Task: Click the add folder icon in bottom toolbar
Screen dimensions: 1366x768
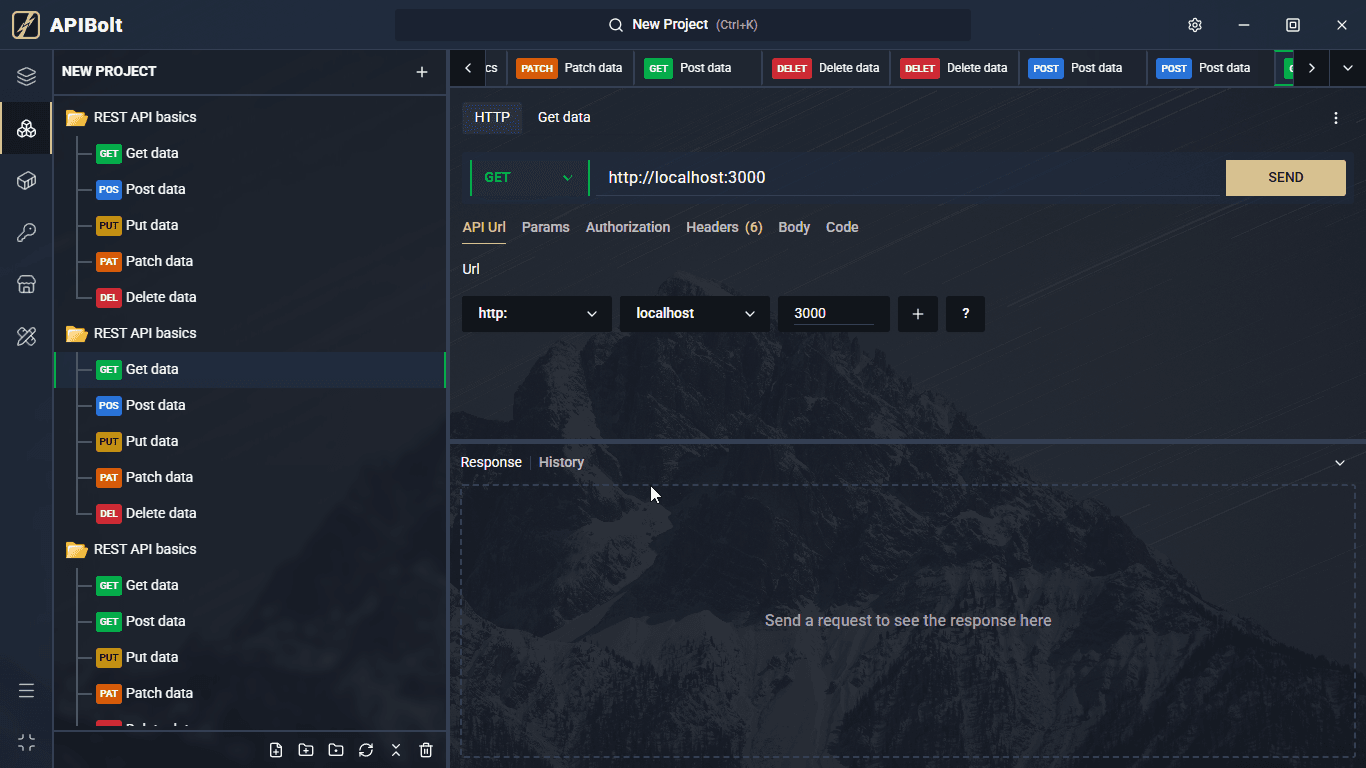Action: 306,750
